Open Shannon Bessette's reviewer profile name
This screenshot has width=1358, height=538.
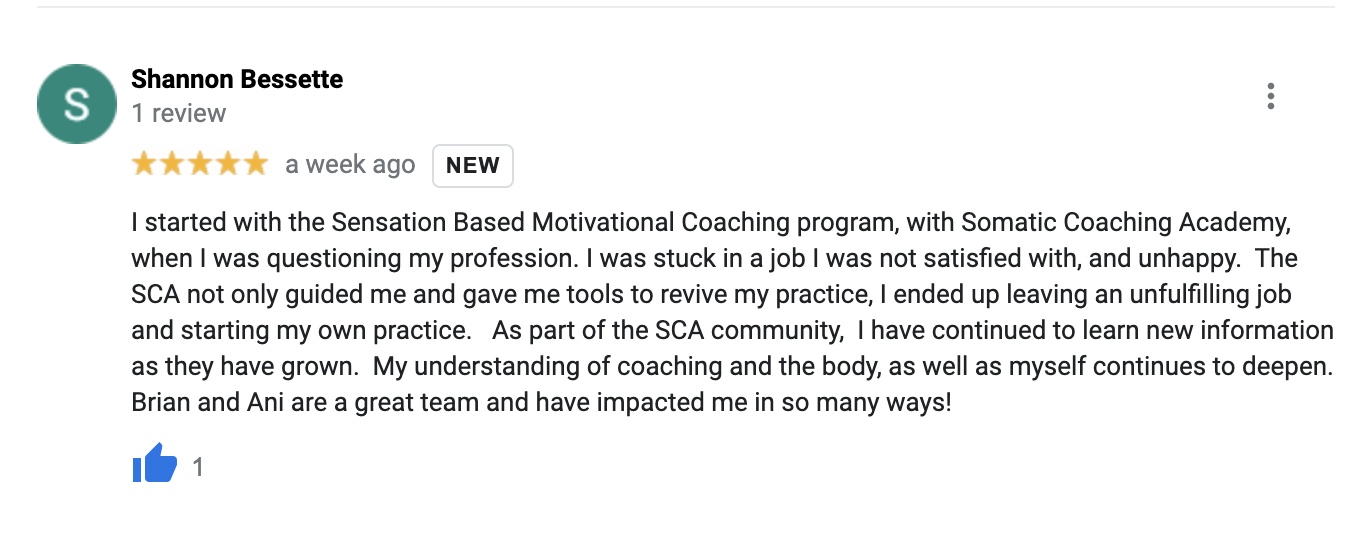tap(237, 79)
